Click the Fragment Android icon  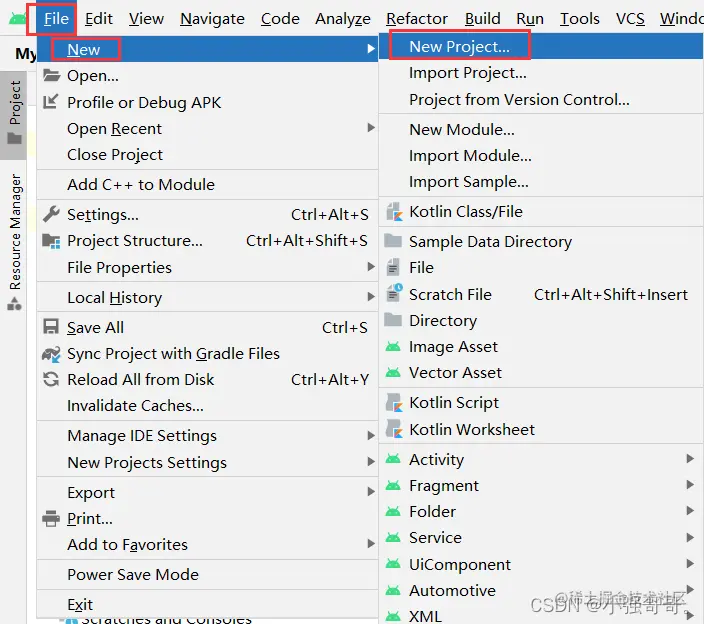coord(393,485)
